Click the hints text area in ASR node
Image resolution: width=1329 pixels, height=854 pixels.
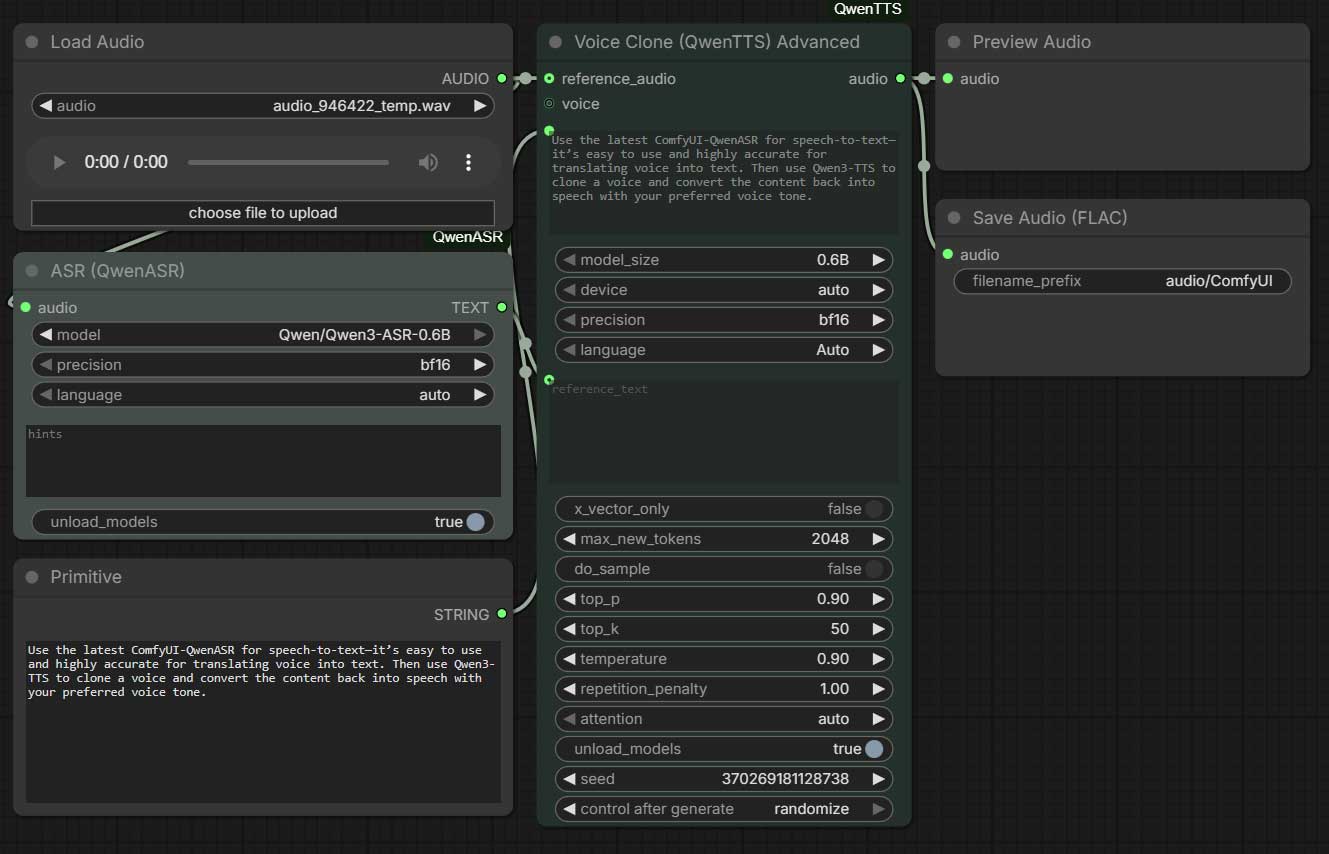tap(263, 461)
